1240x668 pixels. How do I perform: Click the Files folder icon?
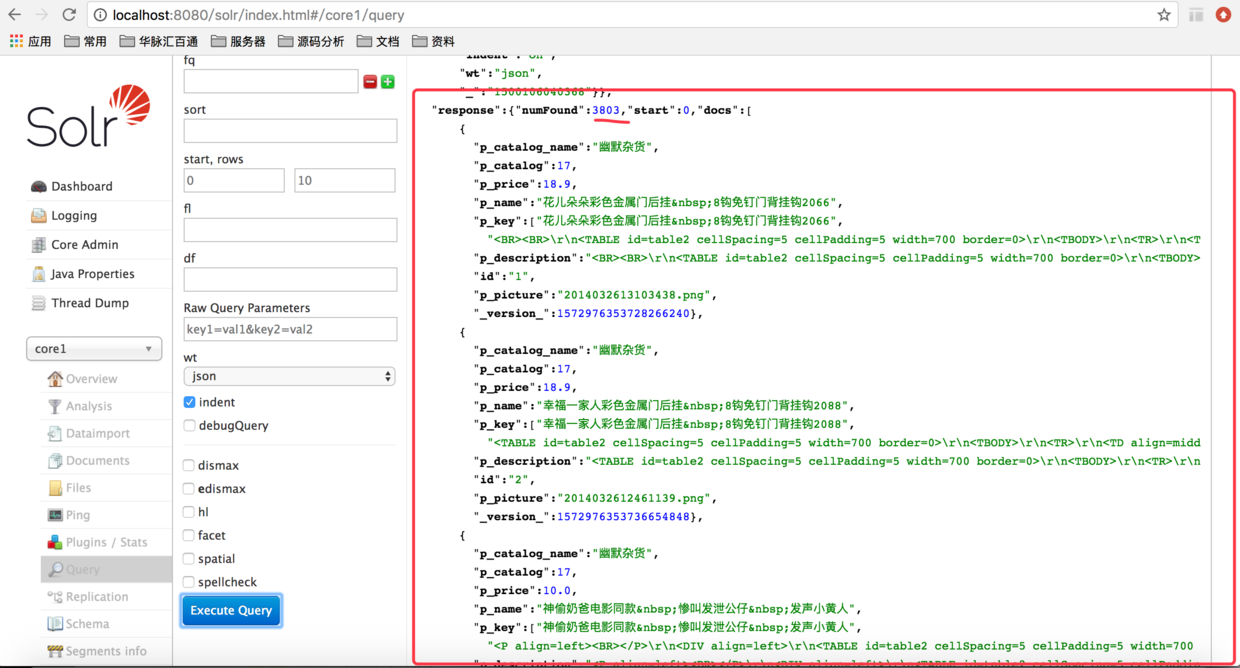coord(55,487)
